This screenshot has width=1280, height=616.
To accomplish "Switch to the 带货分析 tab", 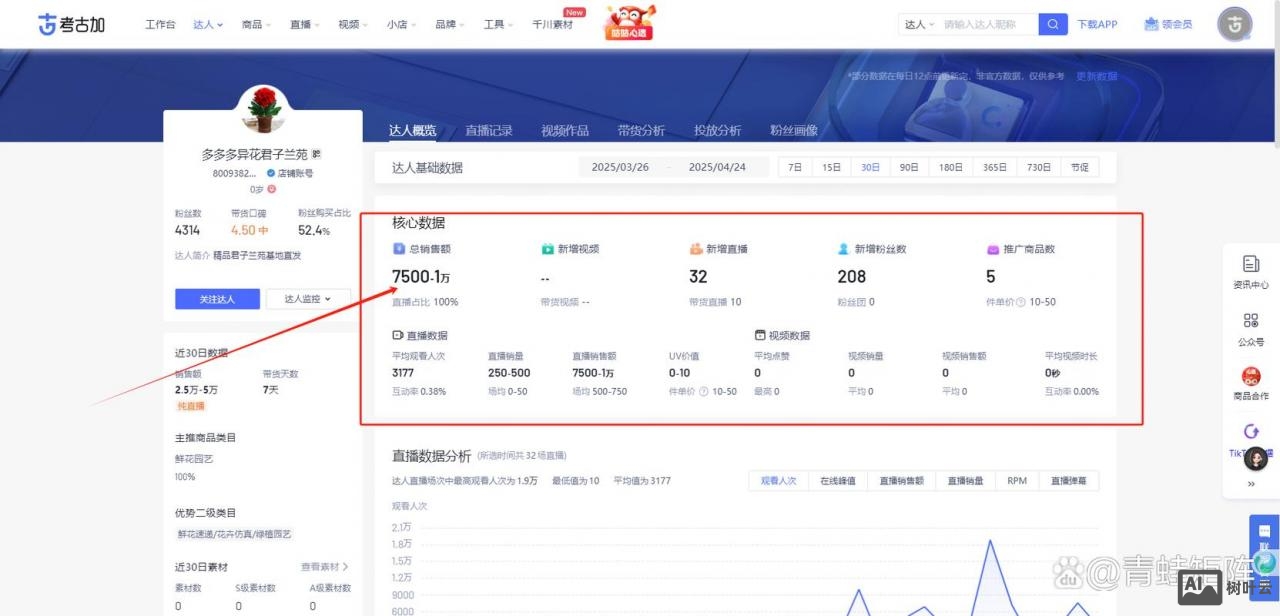I will tap(641, 130).
